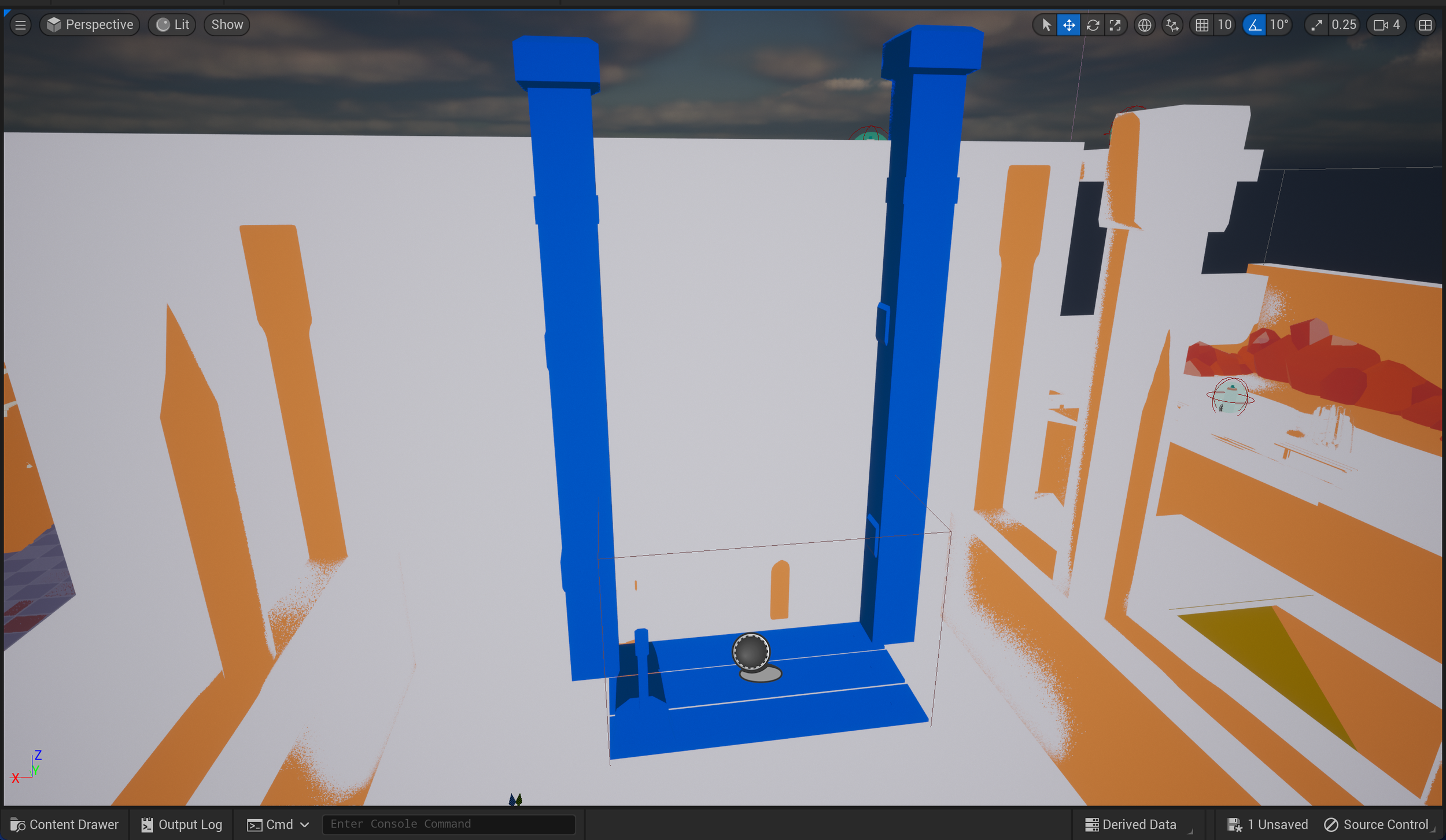Image resolution: width=1446 pixels, height=840 pixels.
Task: Activate the select objects cursor tool
Action: pos(1046,25)
